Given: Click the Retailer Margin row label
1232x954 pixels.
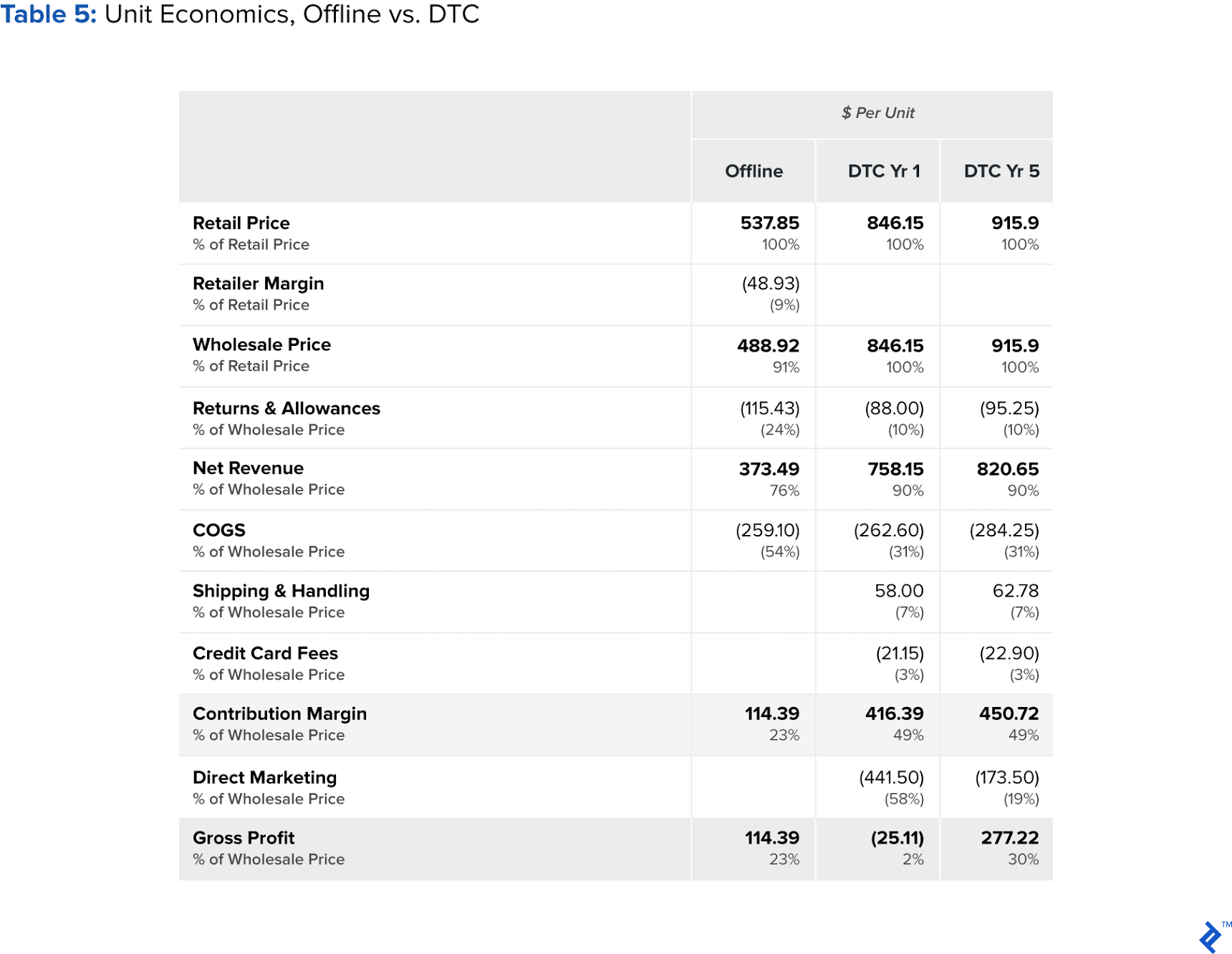Looking at the screenshot, I should point(259,284).
